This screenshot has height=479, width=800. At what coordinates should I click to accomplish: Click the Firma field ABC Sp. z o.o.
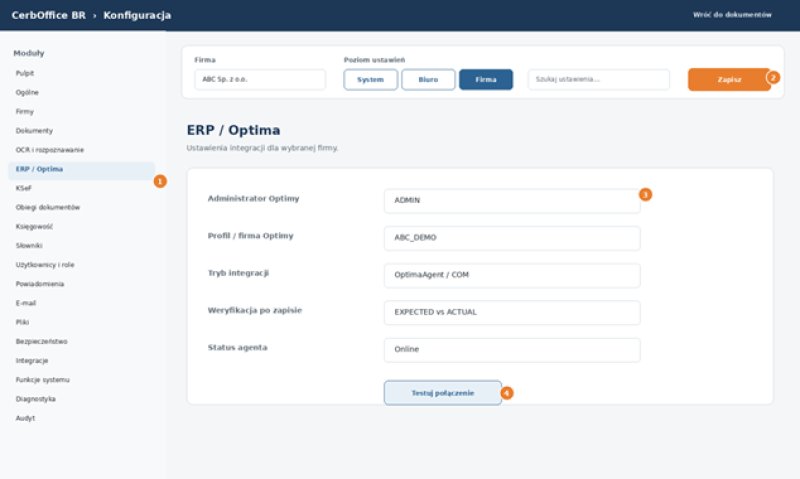260,80
